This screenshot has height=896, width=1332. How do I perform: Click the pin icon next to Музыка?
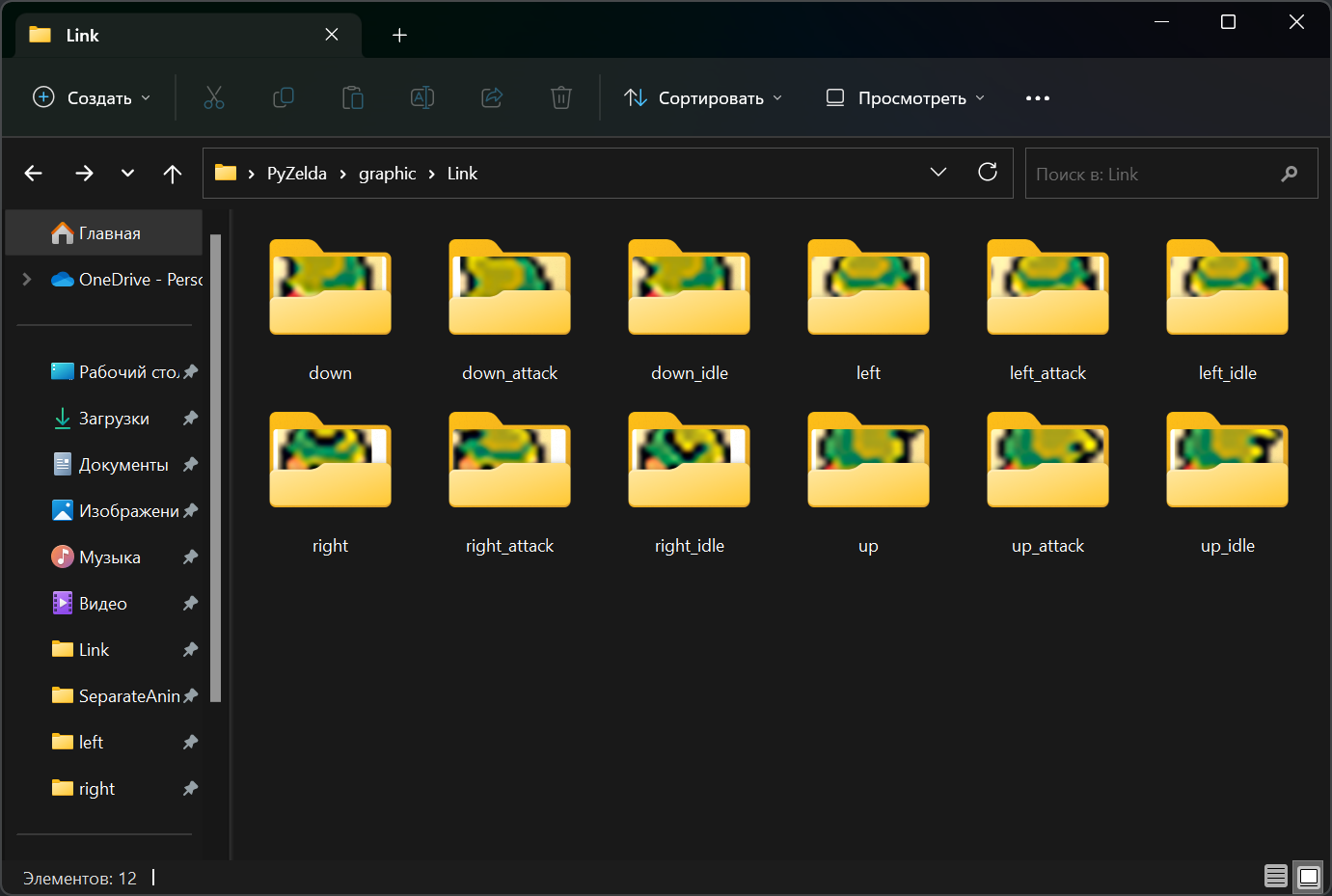pyautogui.click(x=190, y=557)
